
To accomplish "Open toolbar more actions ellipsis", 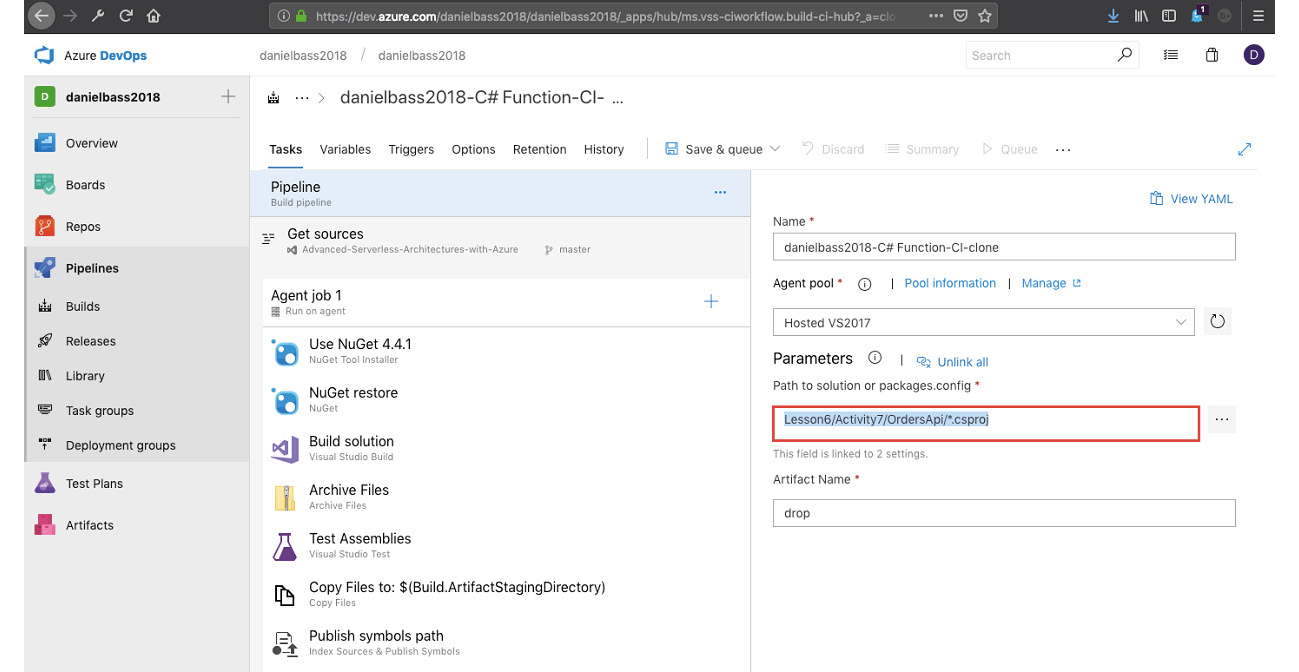I will point(1063,149).
